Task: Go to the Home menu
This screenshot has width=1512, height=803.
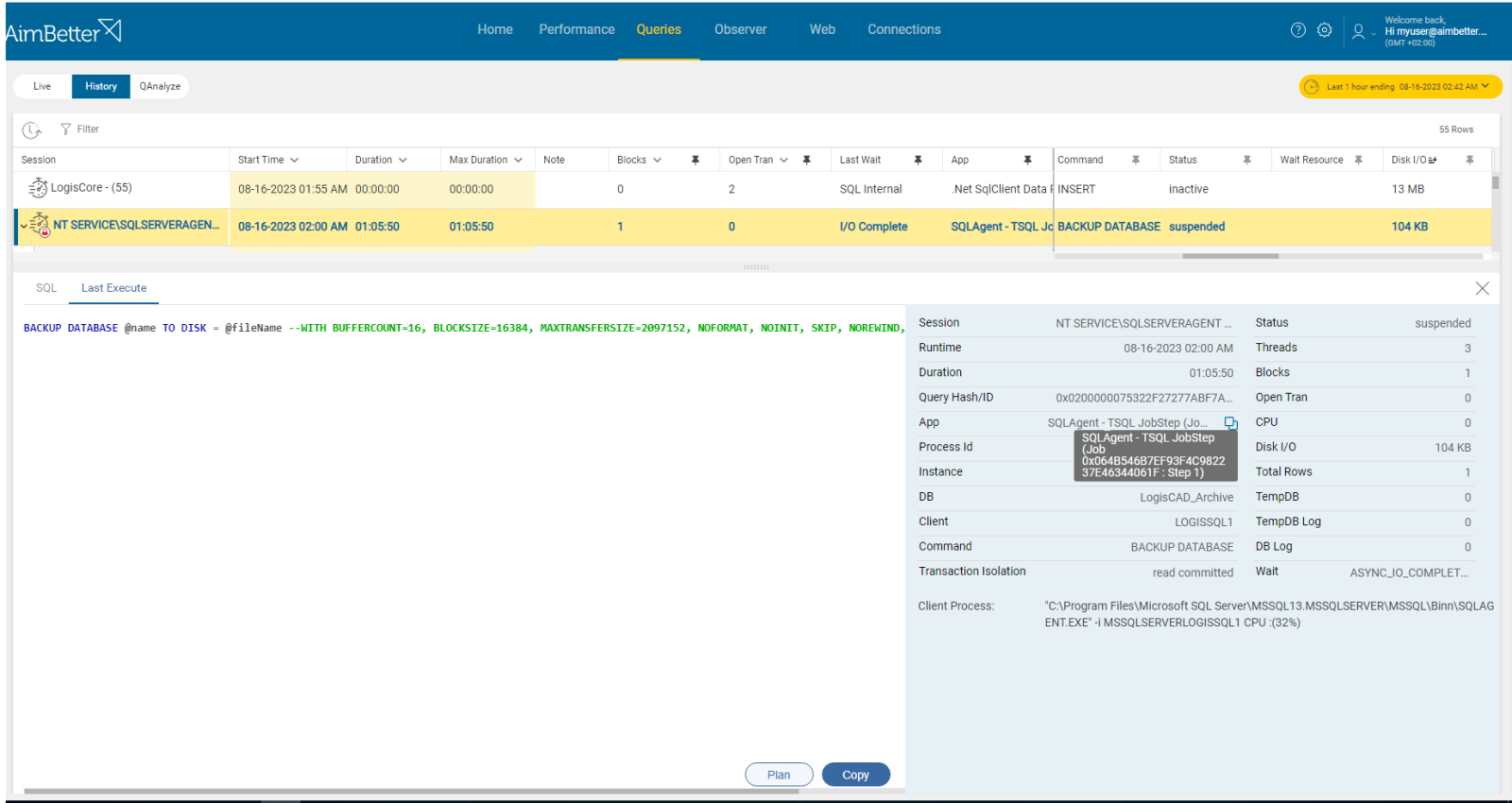Action: tap(495, 29)
